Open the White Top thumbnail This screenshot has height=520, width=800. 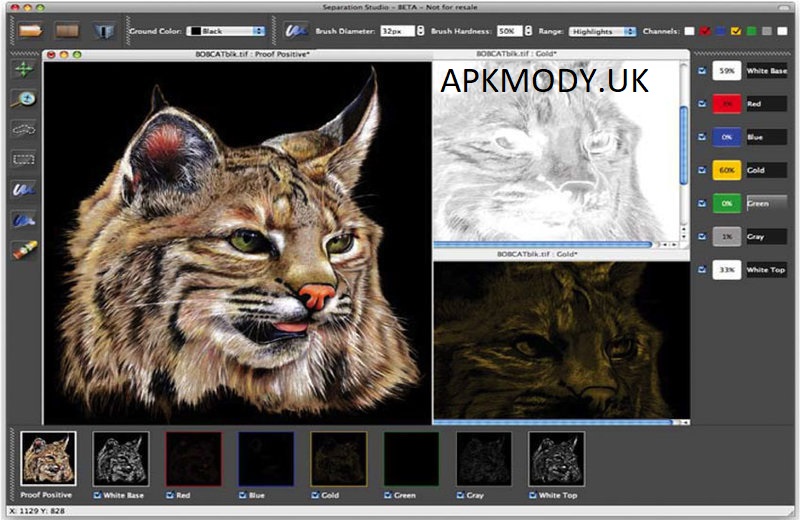coord(557,458)
